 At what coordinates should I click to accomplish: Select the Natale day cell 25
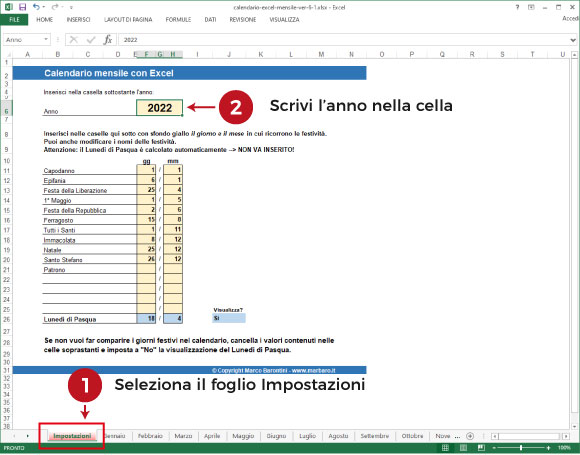tap(146, 249)
